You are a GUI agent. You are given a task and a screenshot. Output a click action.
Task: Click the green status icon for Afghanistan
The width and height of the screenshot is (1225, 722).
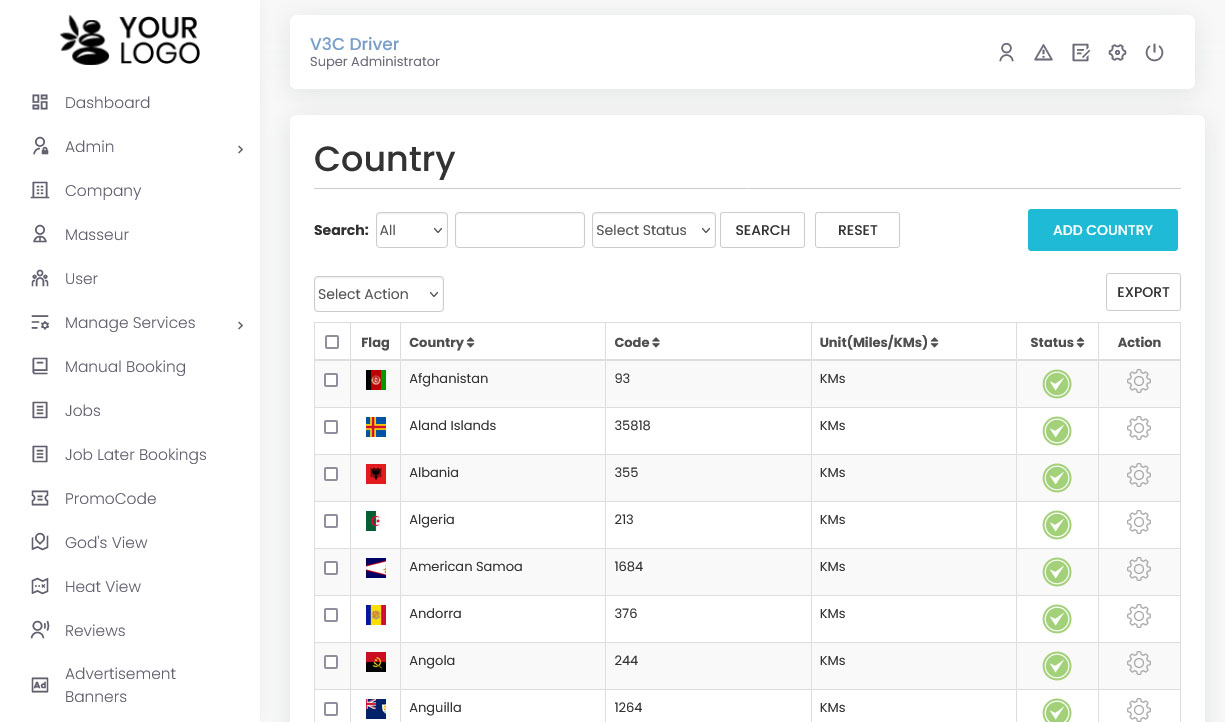click(1057, 384)
